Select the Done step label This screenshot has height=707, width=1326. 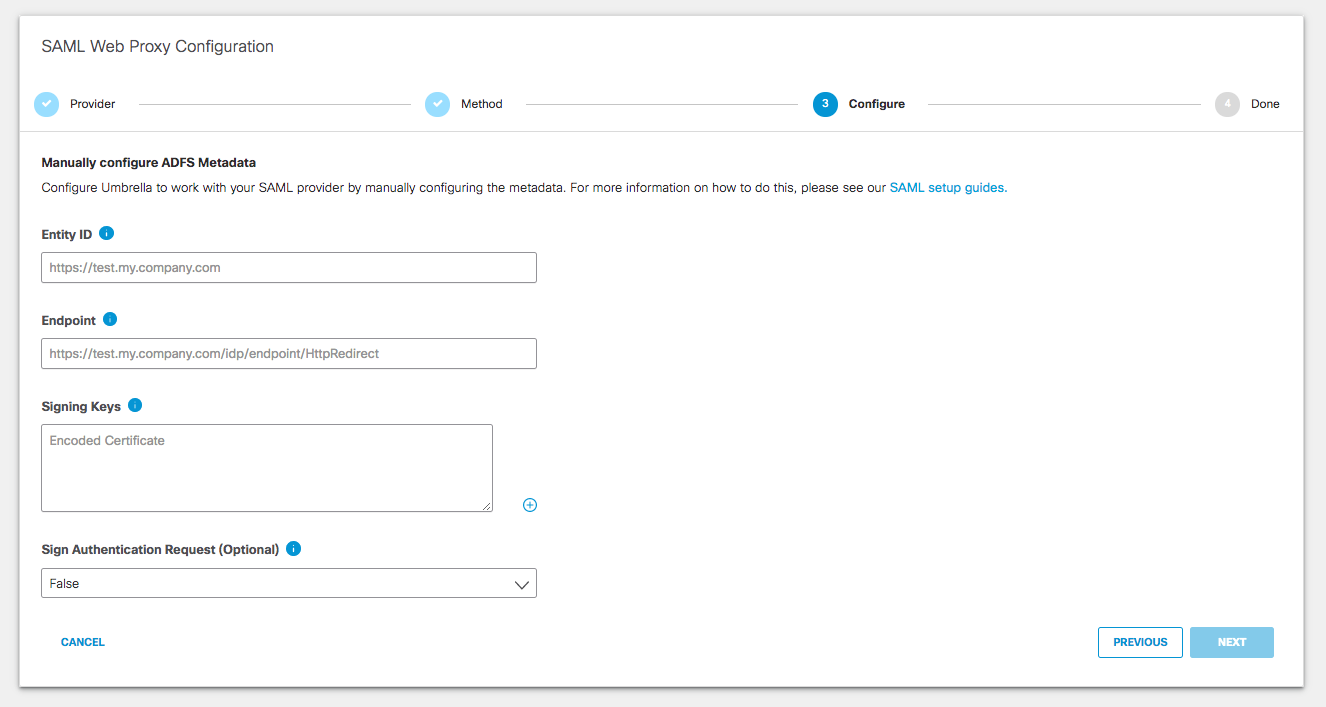coord(1266,103)
